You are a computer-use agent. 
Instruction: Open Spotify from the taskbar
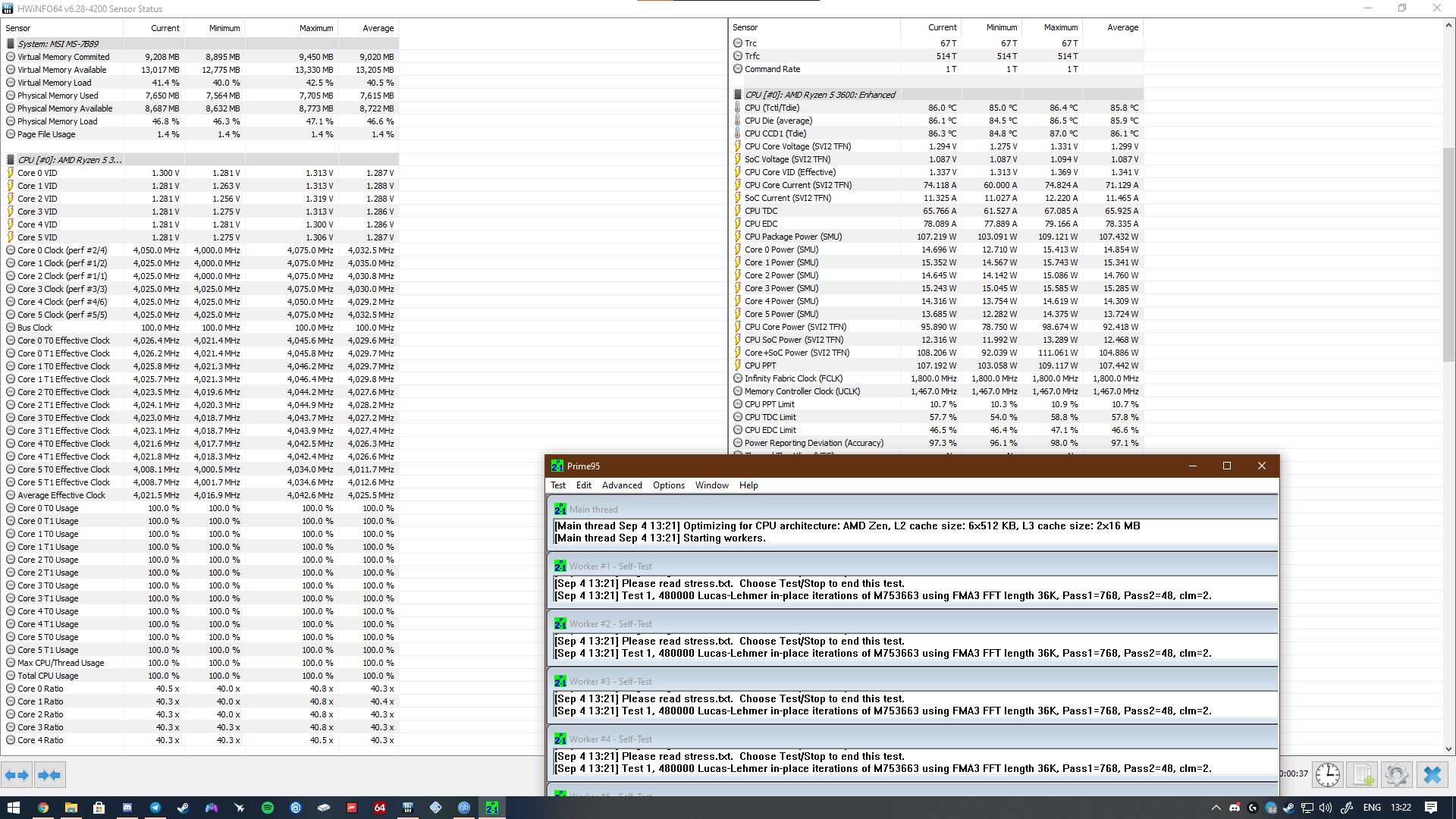[268, 808]
